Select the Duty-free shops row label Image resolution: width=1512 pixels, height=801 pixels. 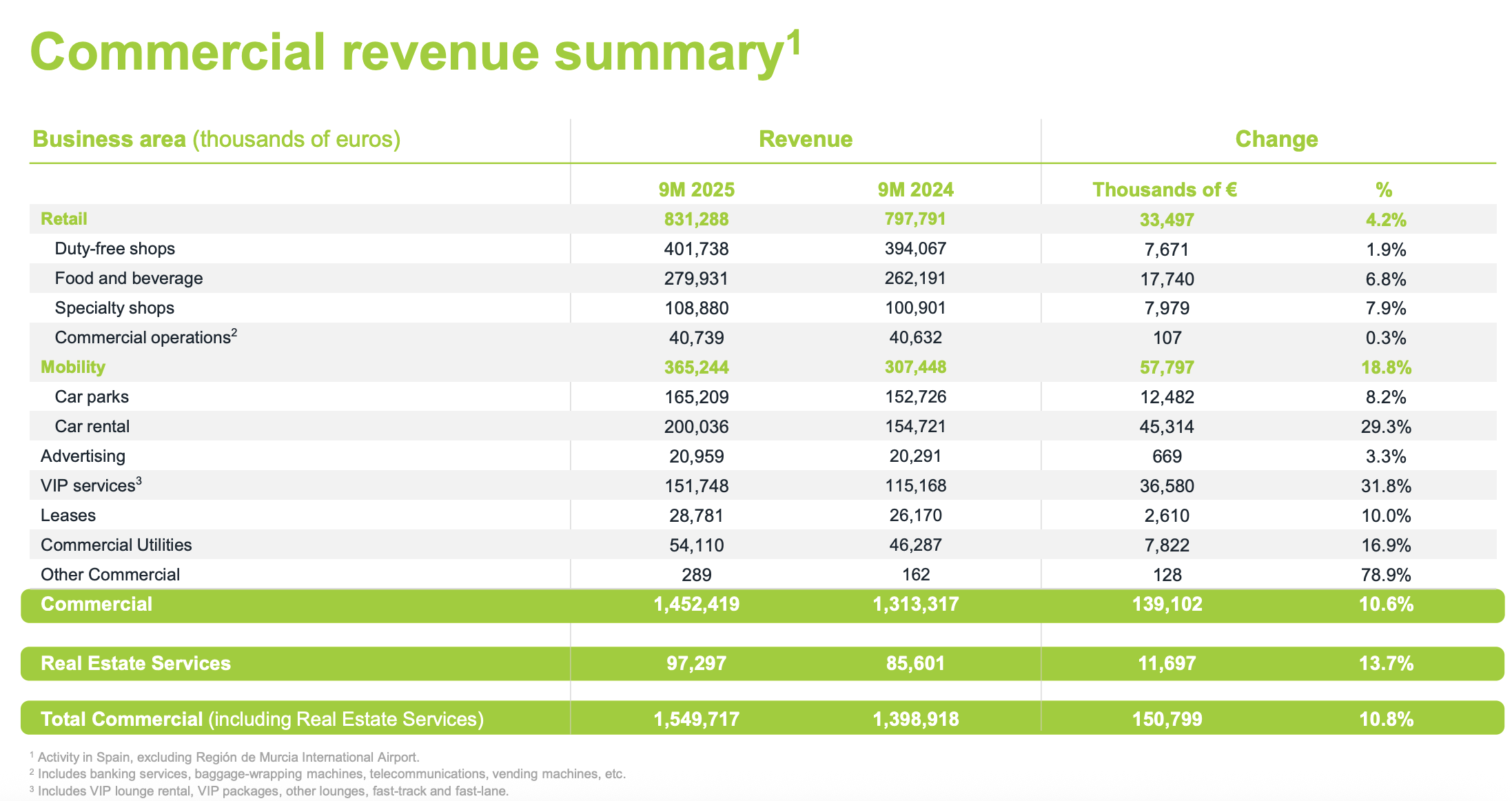(x=114, y=249)
